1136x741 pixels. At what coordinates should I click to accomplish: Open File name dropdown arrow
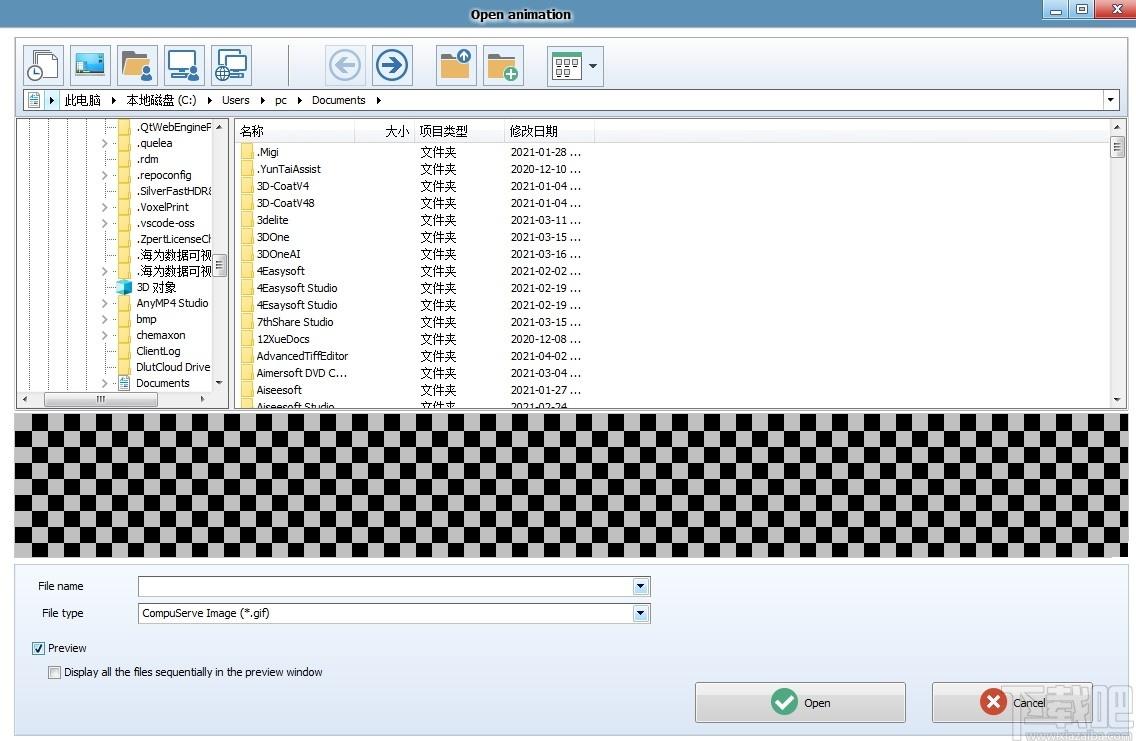(x=641, y=586)
